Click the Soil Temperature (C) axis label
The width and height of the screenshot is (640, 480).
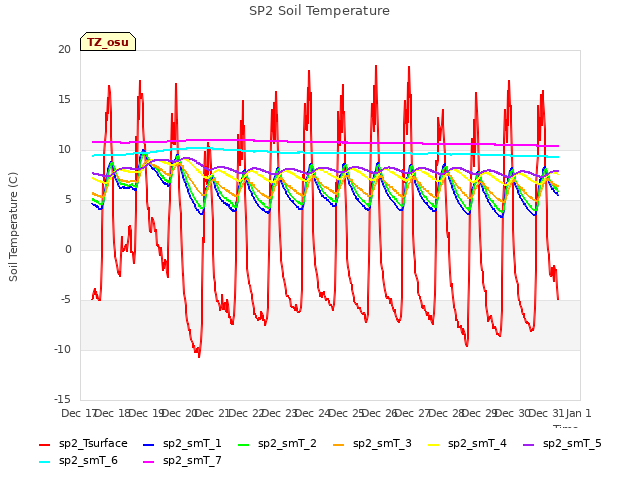pos(13,227)
